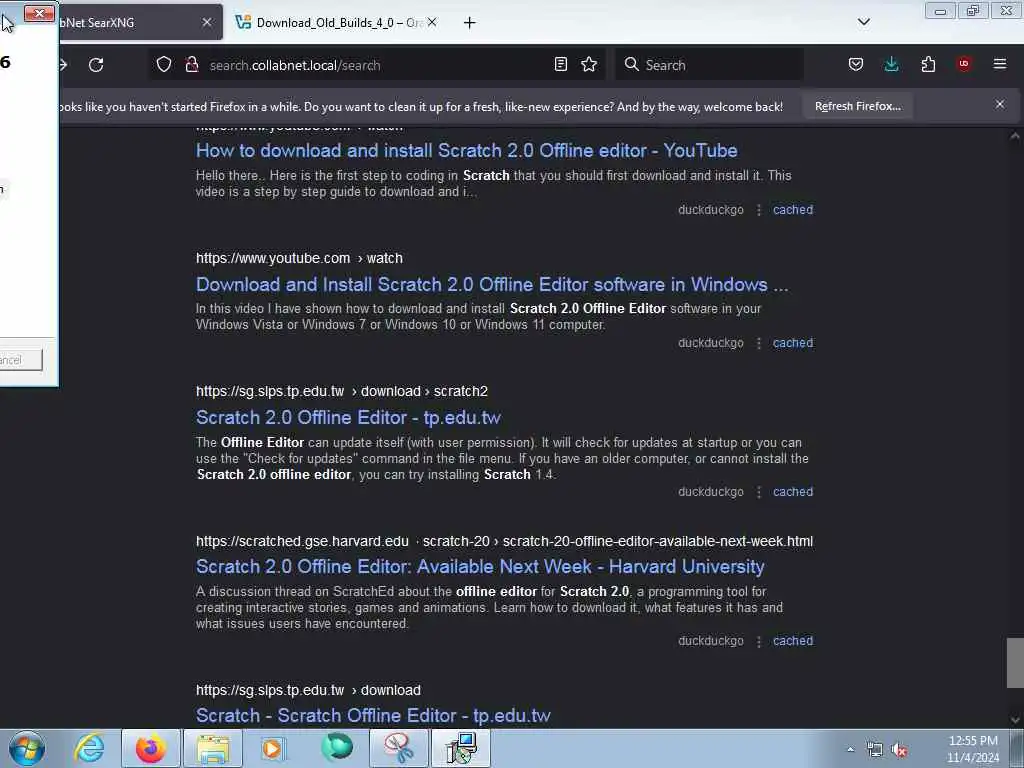This screenshot has height=768, width=1024.
Task: Open the Windows Start orb
Action: coord(27,748)
